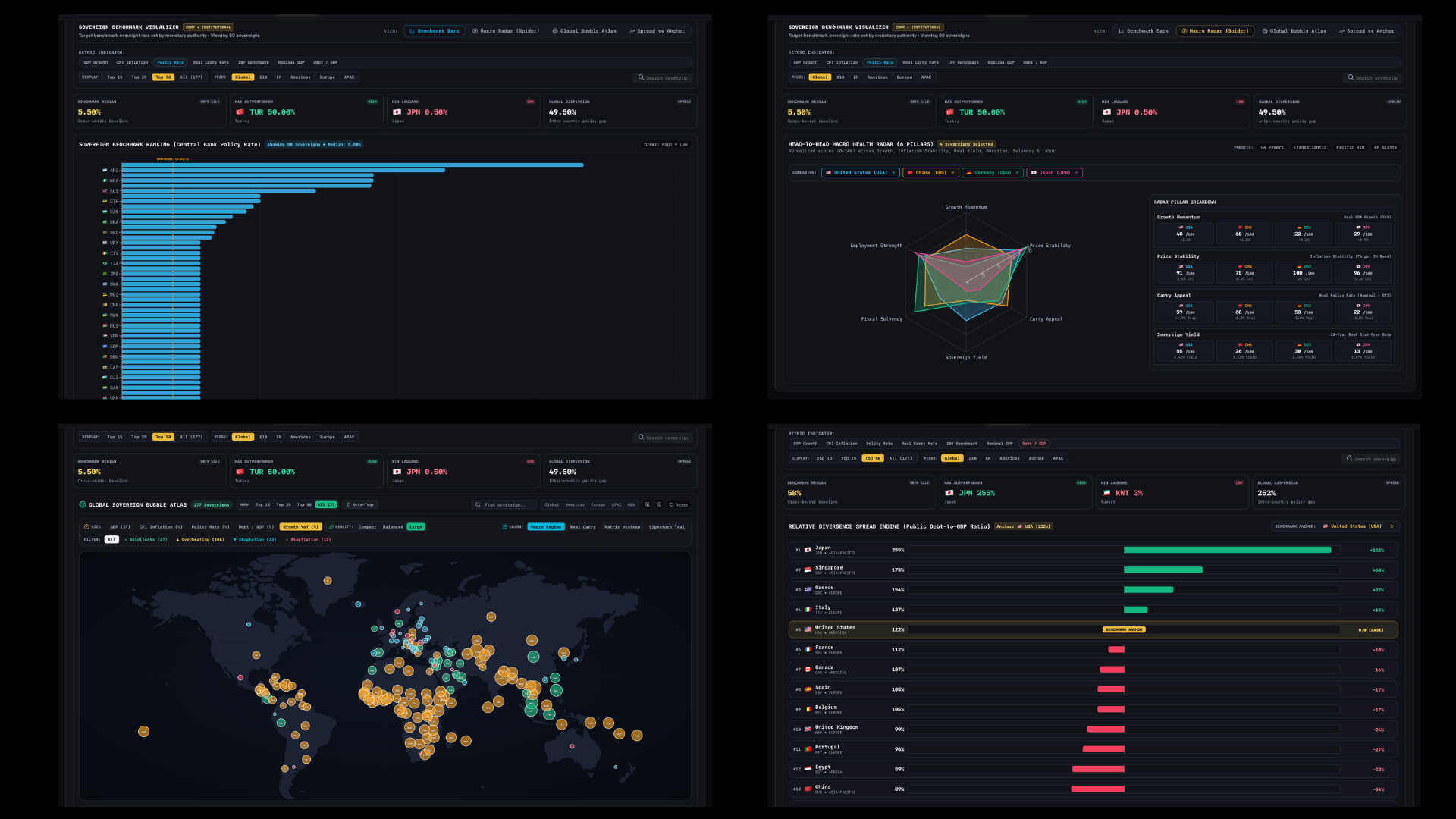Filter bubbles by Overheating (106)

pos(201,540)
